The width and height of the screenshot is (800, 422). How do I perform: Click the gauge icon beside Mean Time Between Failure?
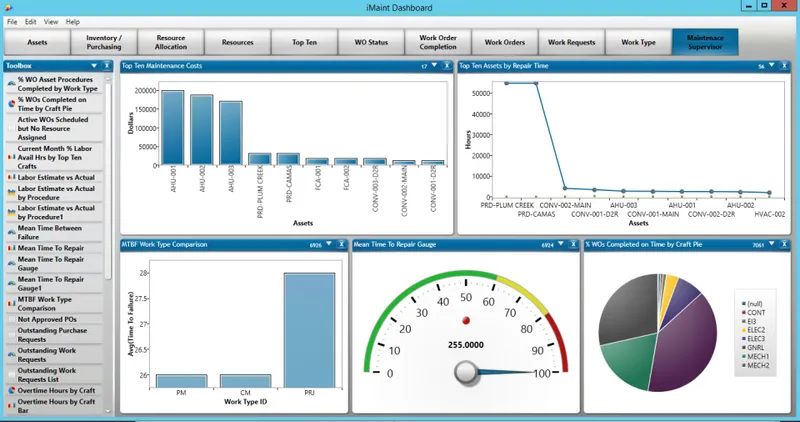(11, 232)
